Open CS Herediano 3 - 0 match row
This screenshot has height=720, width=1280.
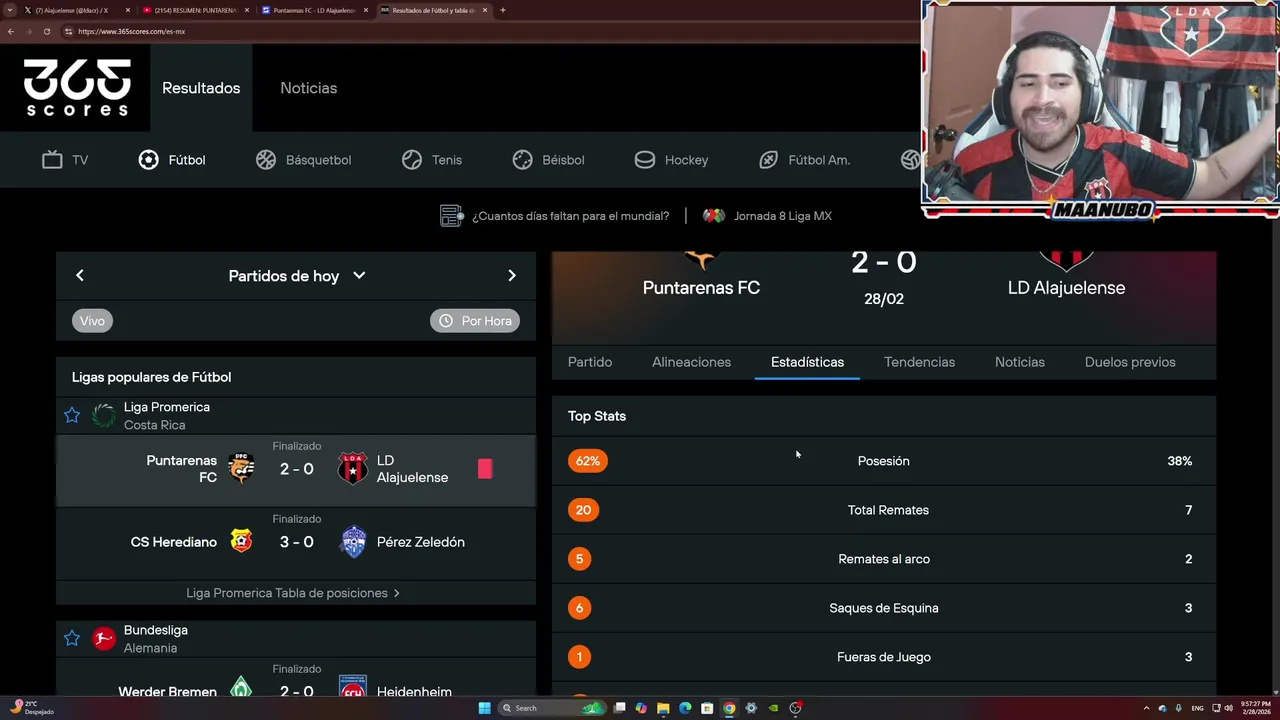point(296,543)
